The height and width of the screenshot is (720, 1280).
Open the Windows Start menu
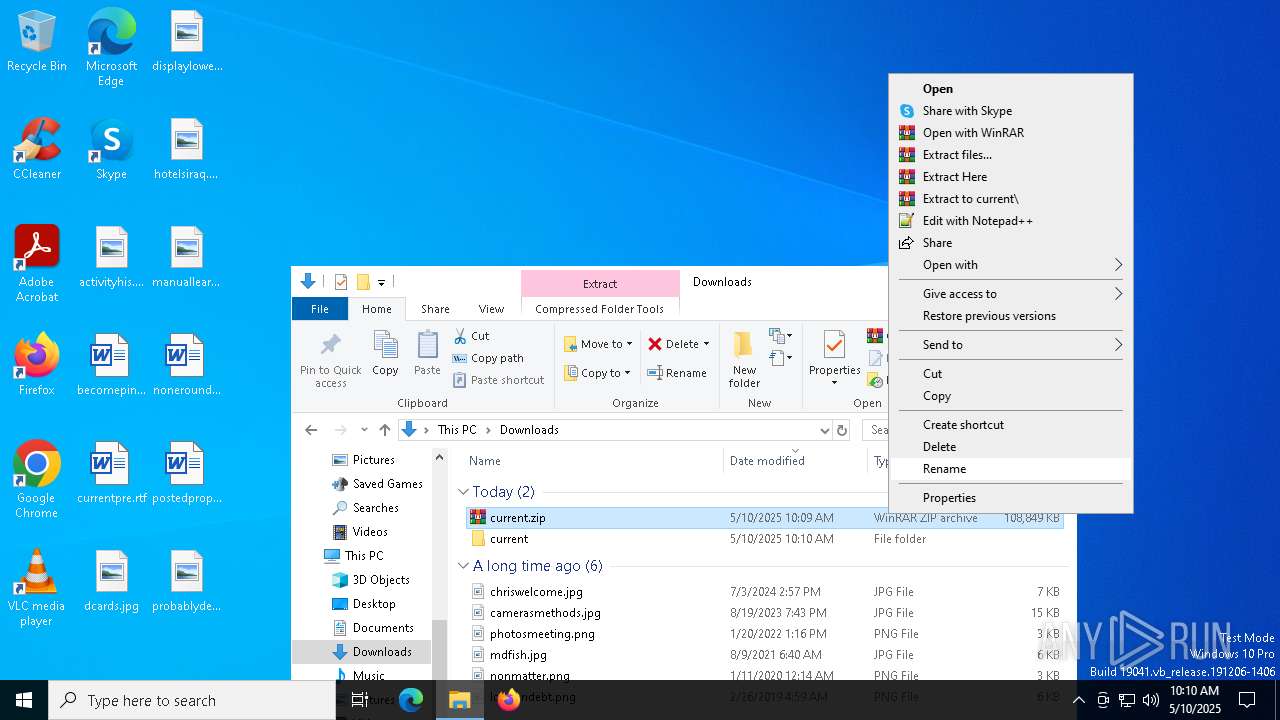[x=24, y=700]
